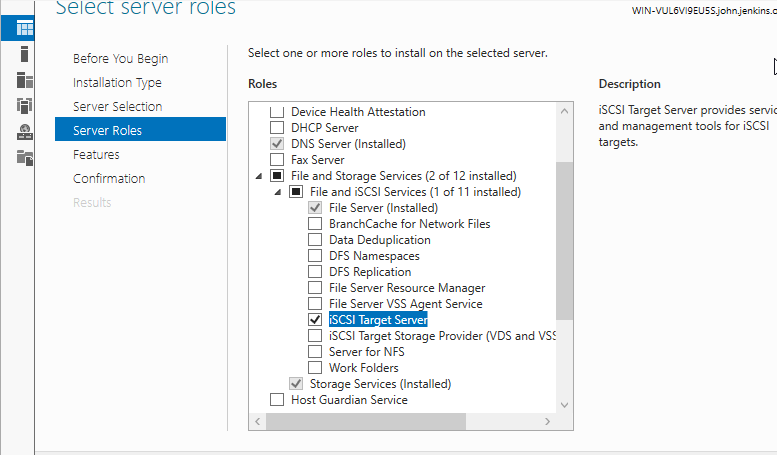Tick the Server for NFS checkbox

(x=316, y=352)
